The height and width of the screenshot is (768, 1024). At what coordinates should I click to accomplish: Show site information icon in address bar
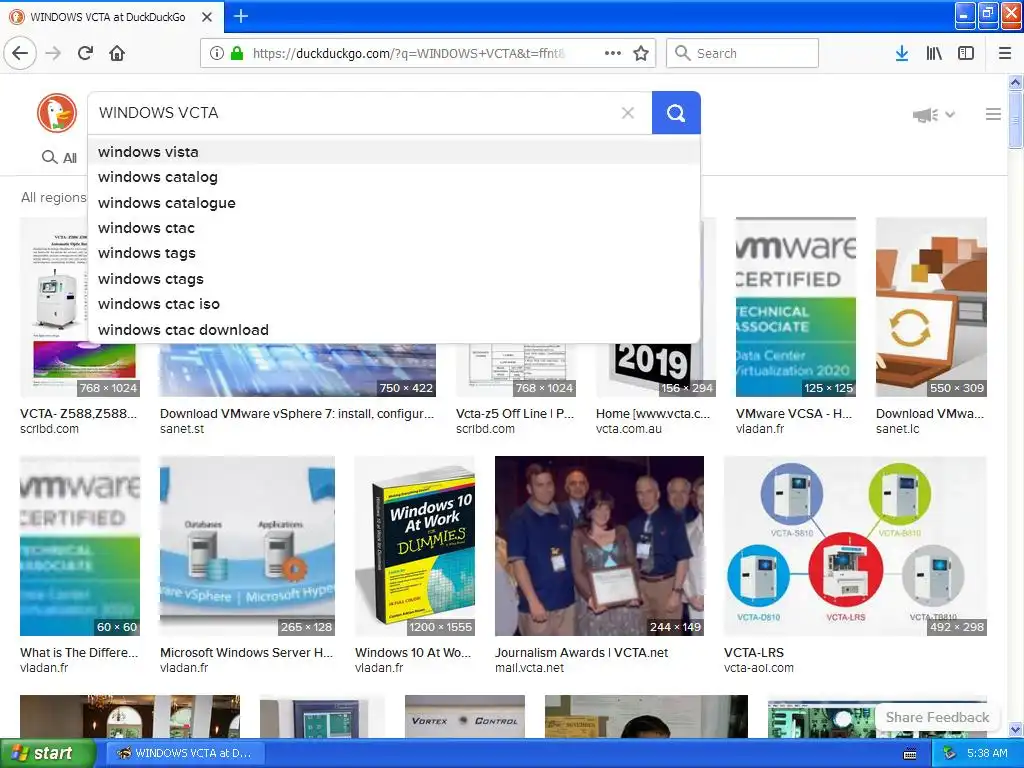point(217,54)
